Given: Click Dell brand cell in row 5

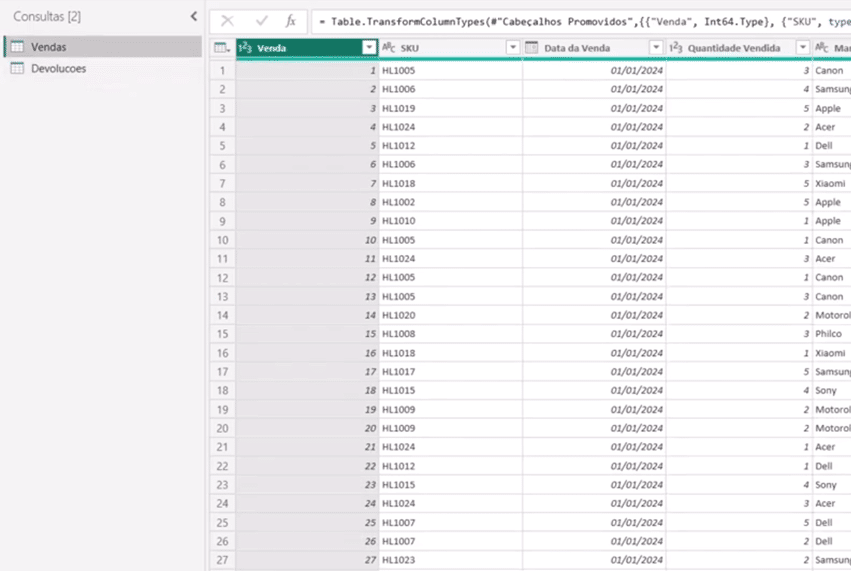Looking at the screenshot, I should [x=831, y=146].
